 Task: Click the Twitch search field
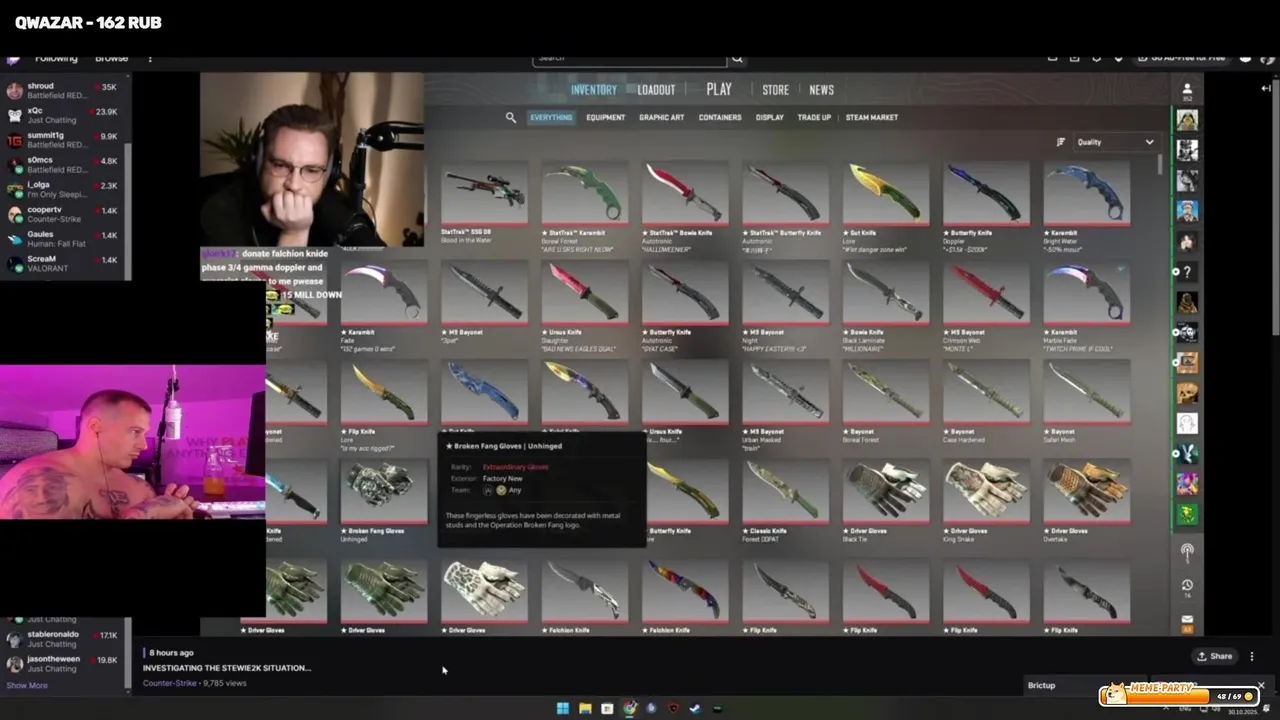tap(629, 59)
